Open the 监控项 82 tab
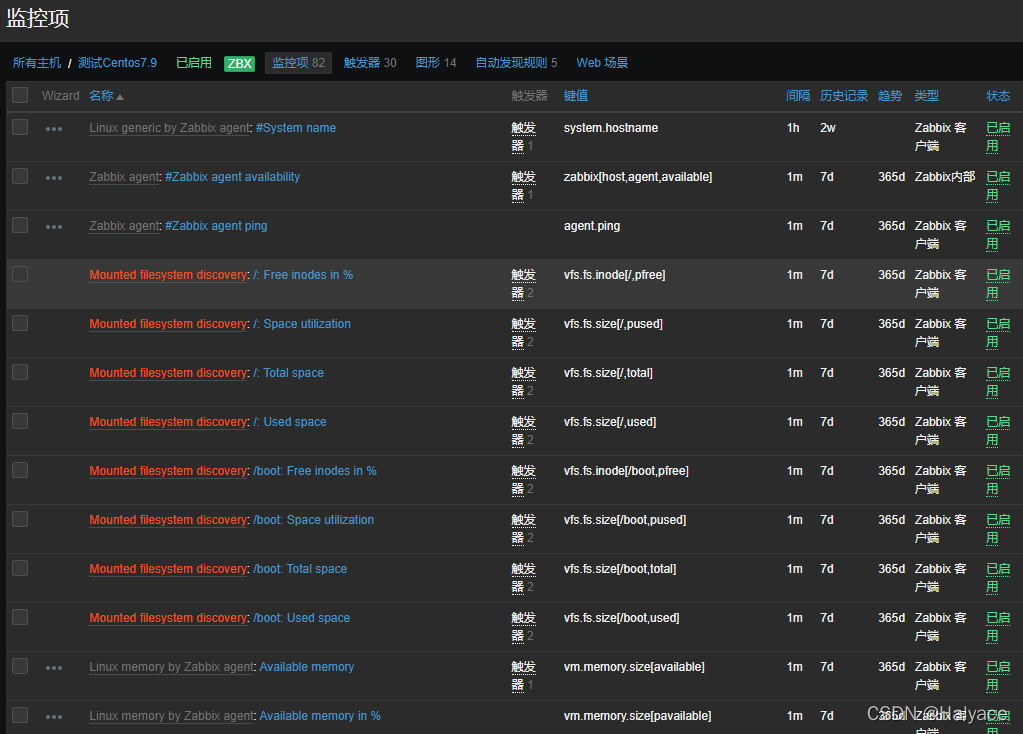This screenshot has height=734, width=1023. [298, 63]
